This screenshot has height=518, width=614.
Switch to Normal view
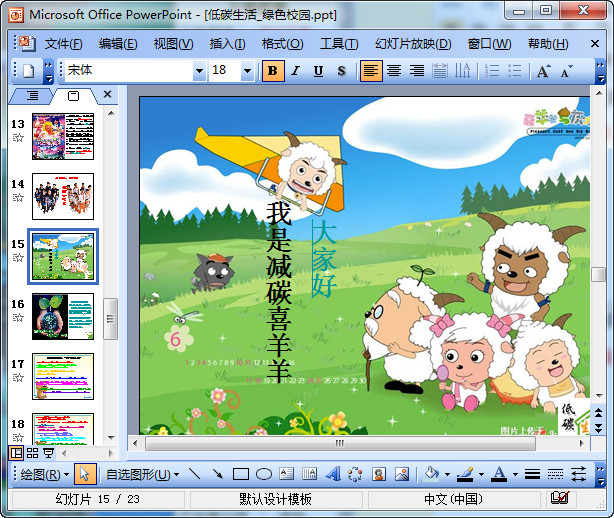[16, 453]
